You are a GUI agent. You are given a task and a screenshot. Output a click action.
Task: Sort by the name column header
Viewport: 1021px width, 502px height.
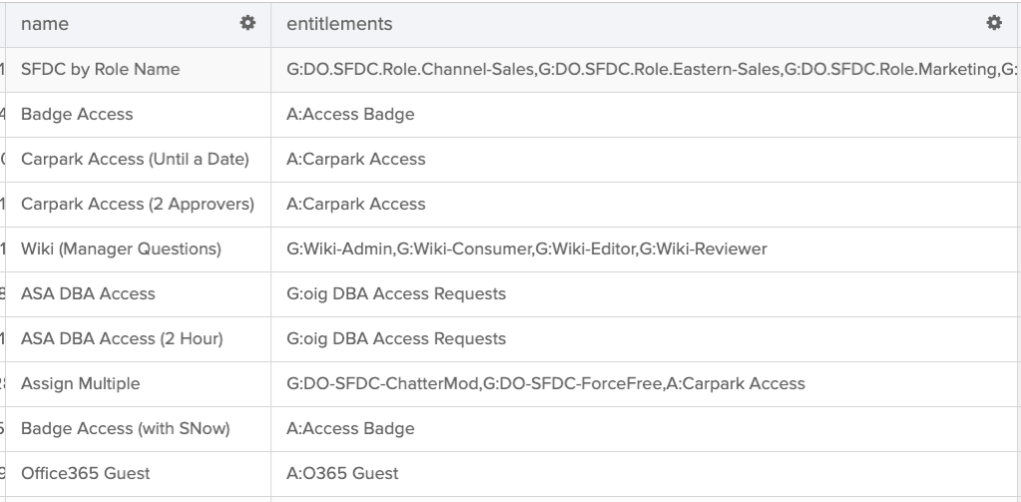point(45,23)
